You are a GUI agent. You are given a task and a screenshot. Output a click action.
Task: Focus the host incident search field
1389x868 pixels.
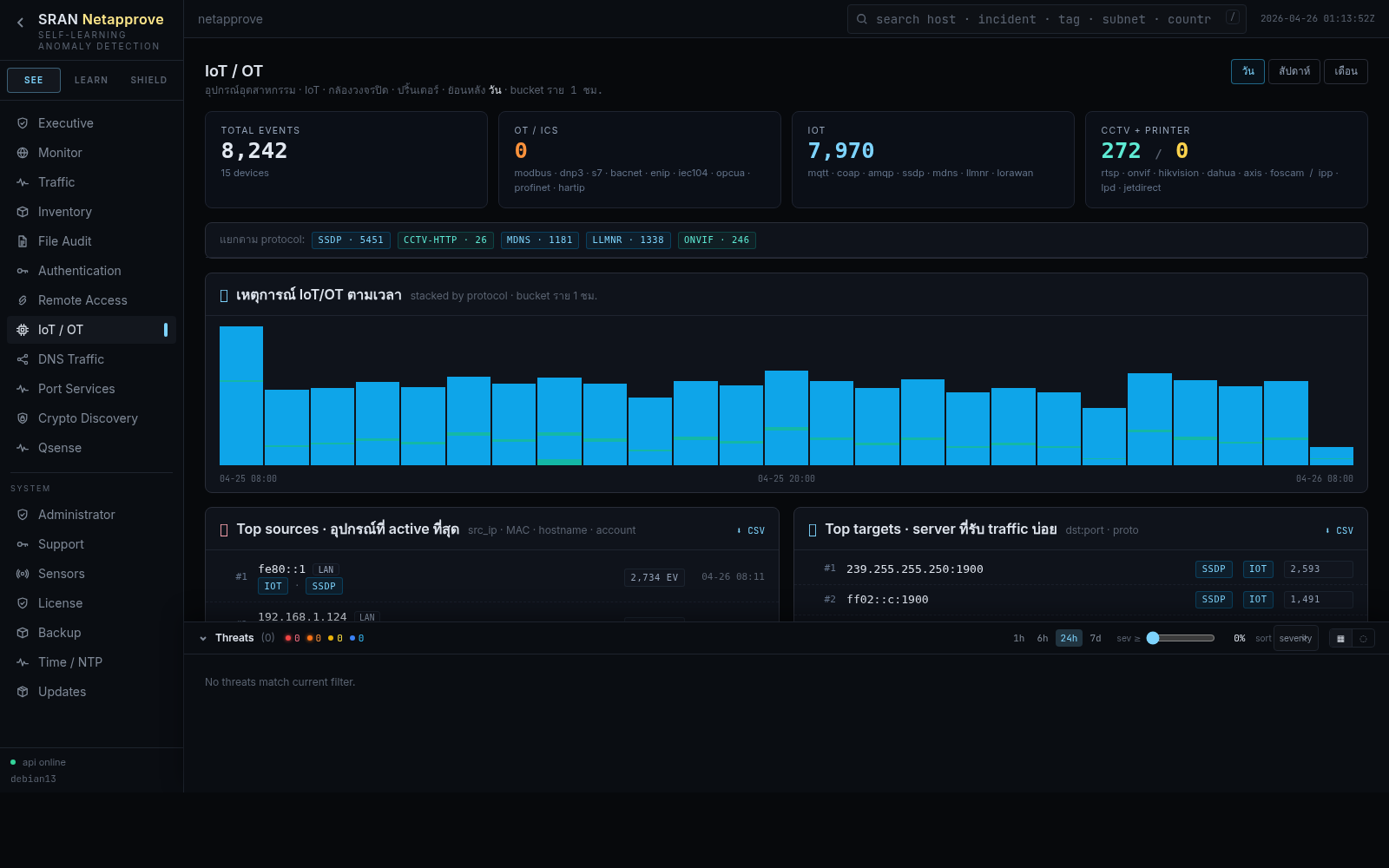click(x=1042, y=19)
